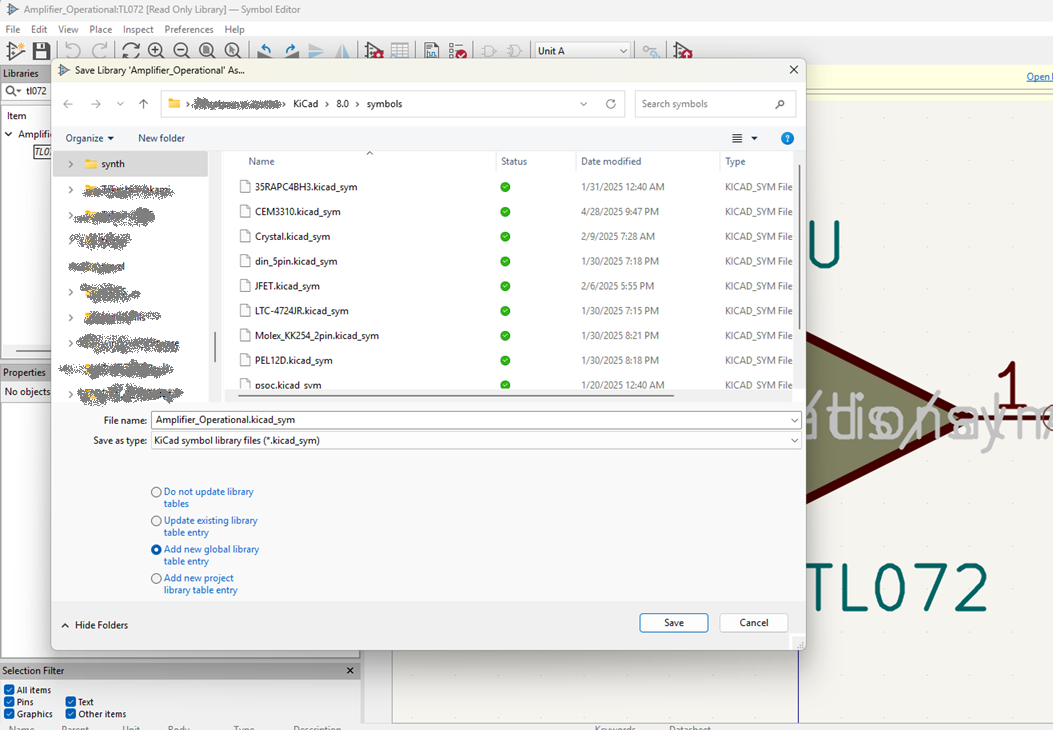The image size is (1053, 730).
Task: Run symbol checker icon
Action: click(457, 51)
